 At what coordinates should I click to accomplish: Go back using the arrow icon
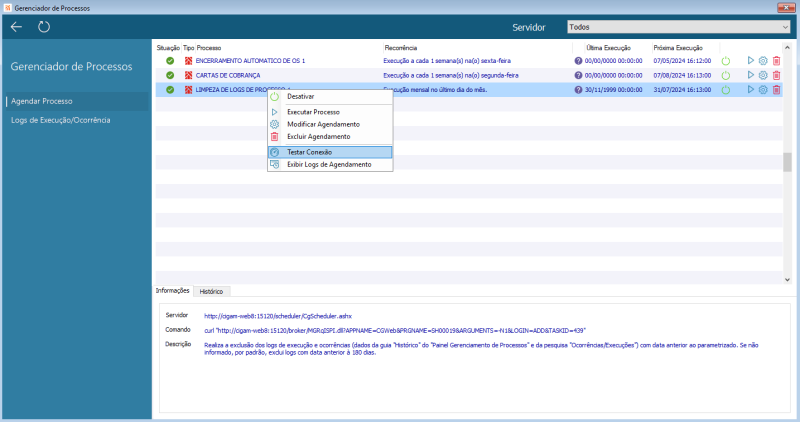pyautogui.click(x=16, y=27)
